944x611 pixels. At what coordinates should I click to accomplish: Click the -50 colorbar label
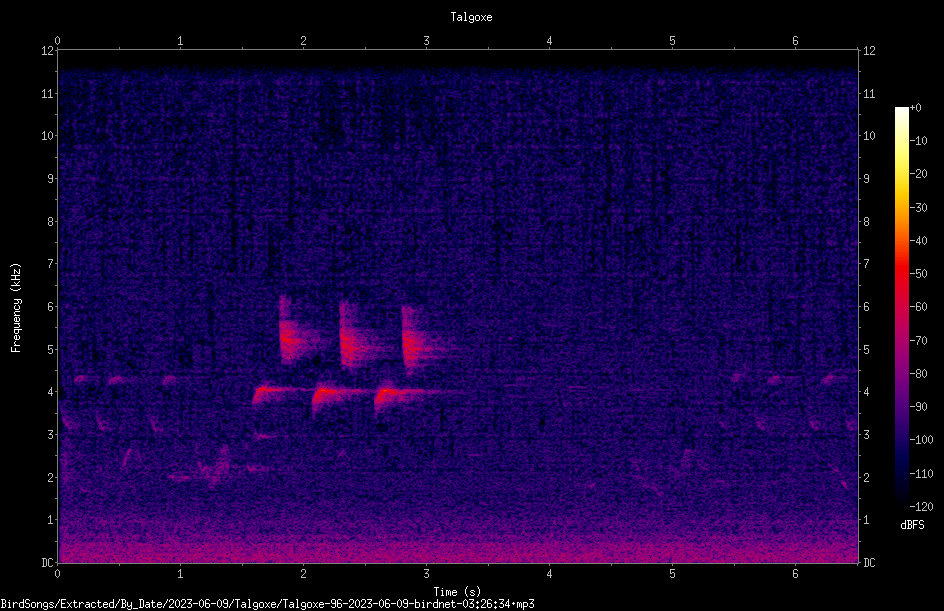point(918,274)
